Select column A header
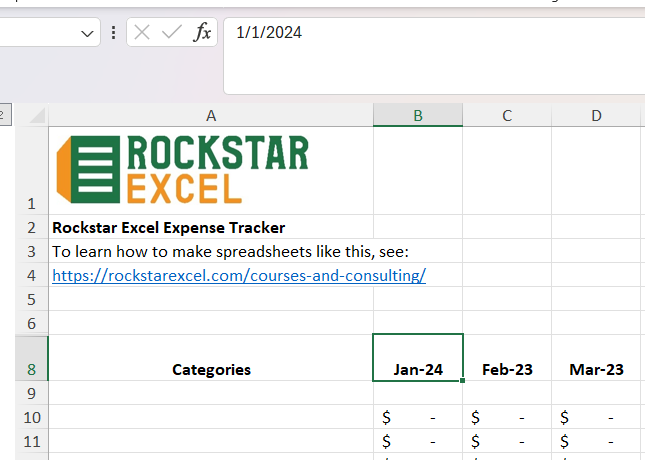The width and height of the screenshot is (645, 460). point(211,115)
